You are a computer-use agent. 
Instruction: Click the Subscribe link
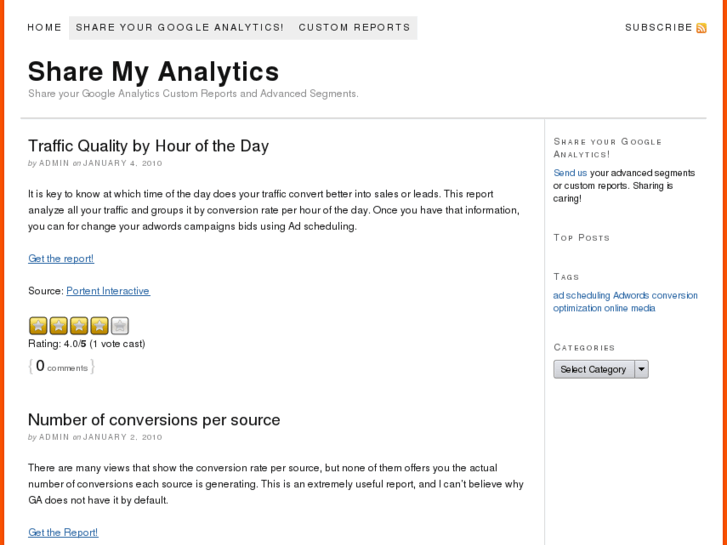coord(658,28)
